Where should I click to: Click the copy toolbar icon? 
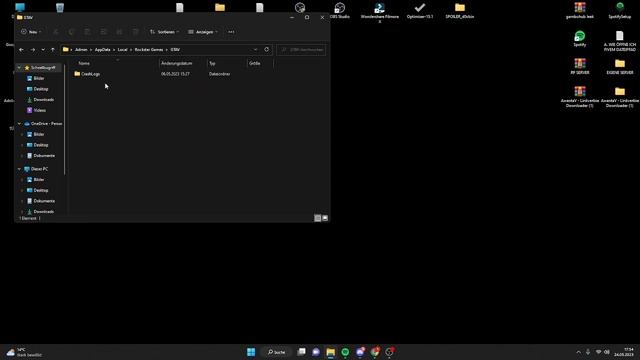click(71, 32)
